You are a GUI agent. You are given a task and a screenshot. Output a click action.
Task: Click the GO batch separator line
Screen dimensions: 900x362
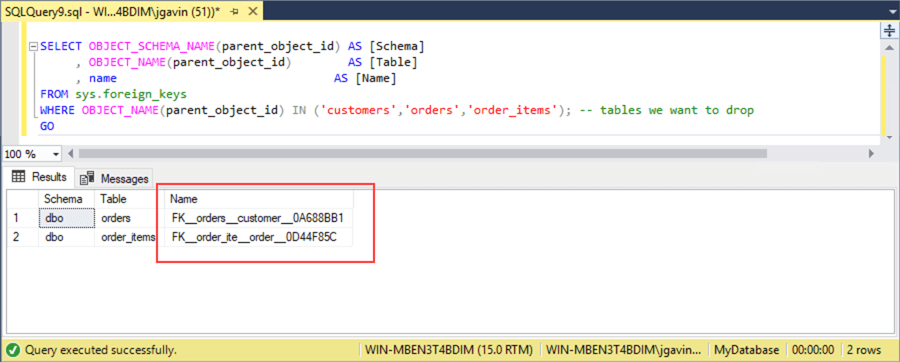(47, 126)
